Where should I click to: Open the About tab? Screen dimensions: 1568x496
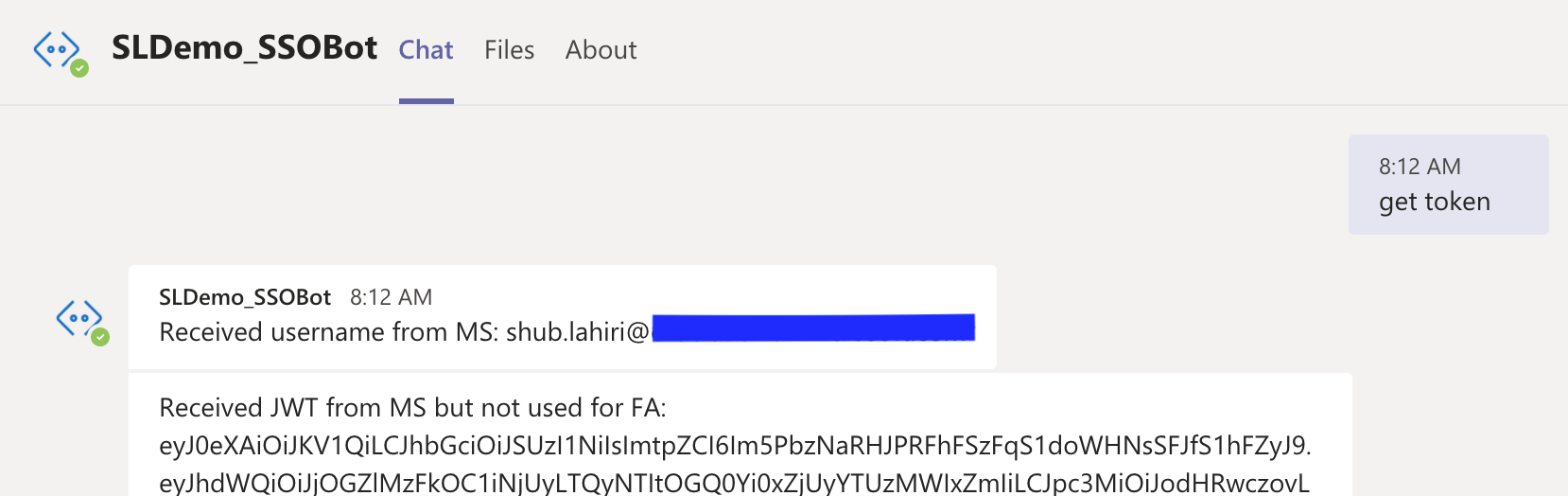coord(601,50)
